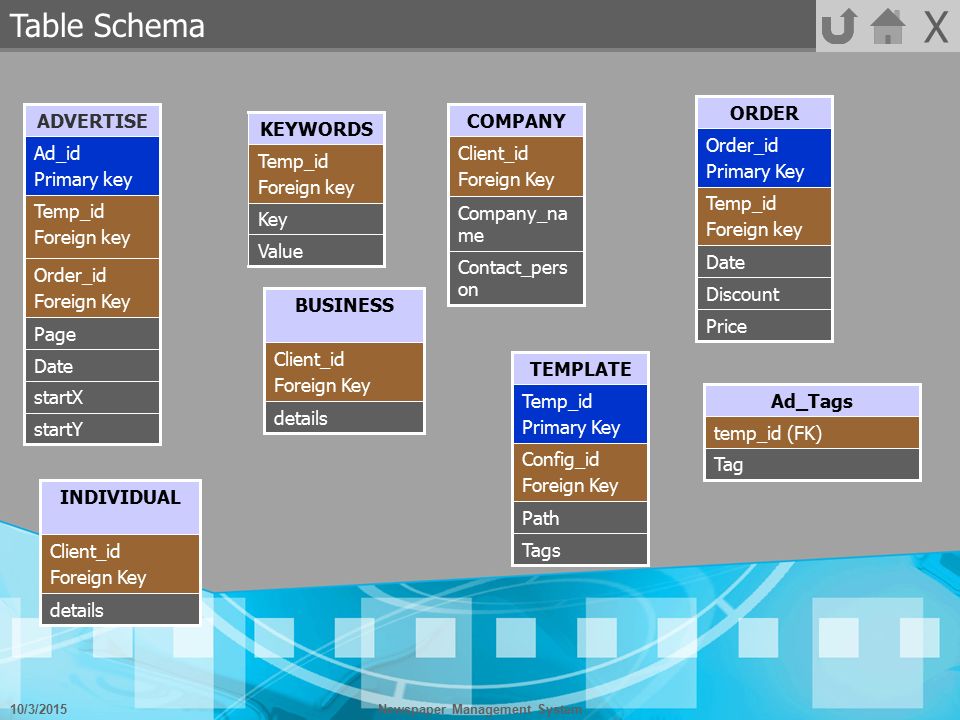The image size is (960, 720).
Task: Click the Table Schema slide title
Action: click(x=107, y=26)
